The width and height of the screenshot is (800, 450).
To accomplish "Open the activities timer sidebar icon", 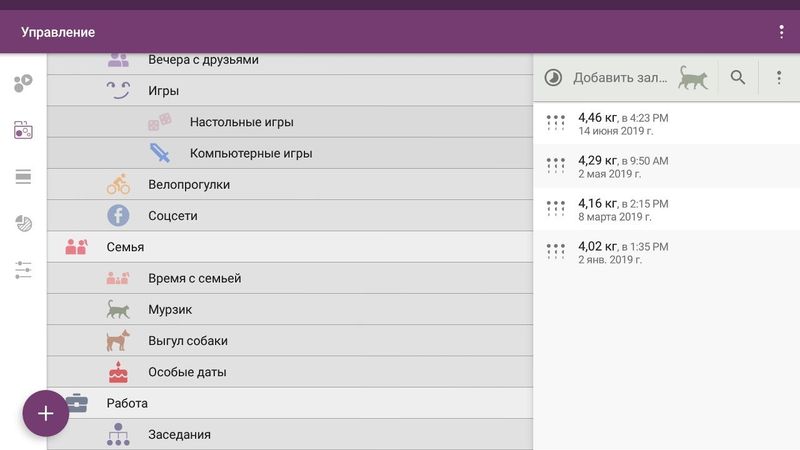I will click(23, 83).
